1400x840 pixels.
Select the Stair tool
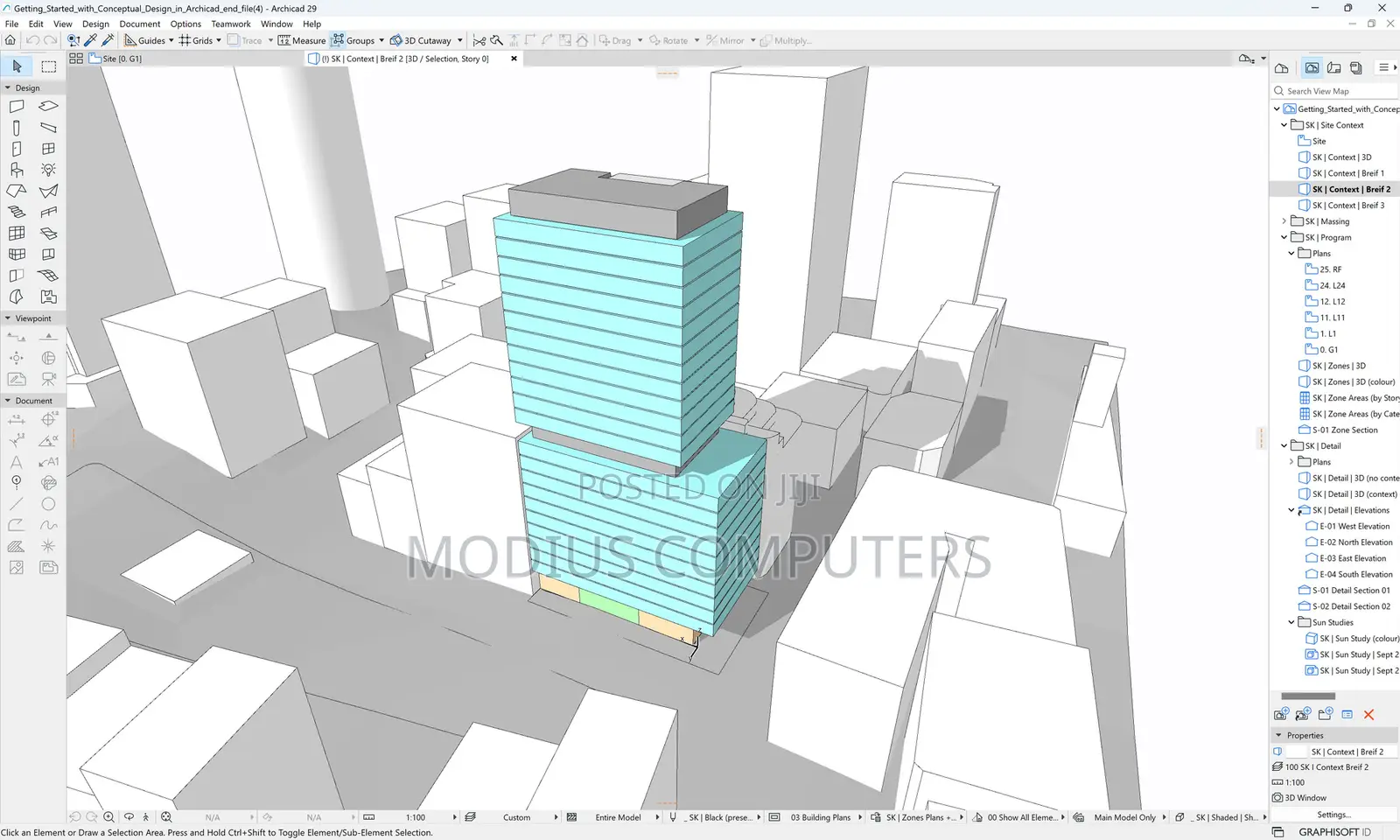point(17,212)
